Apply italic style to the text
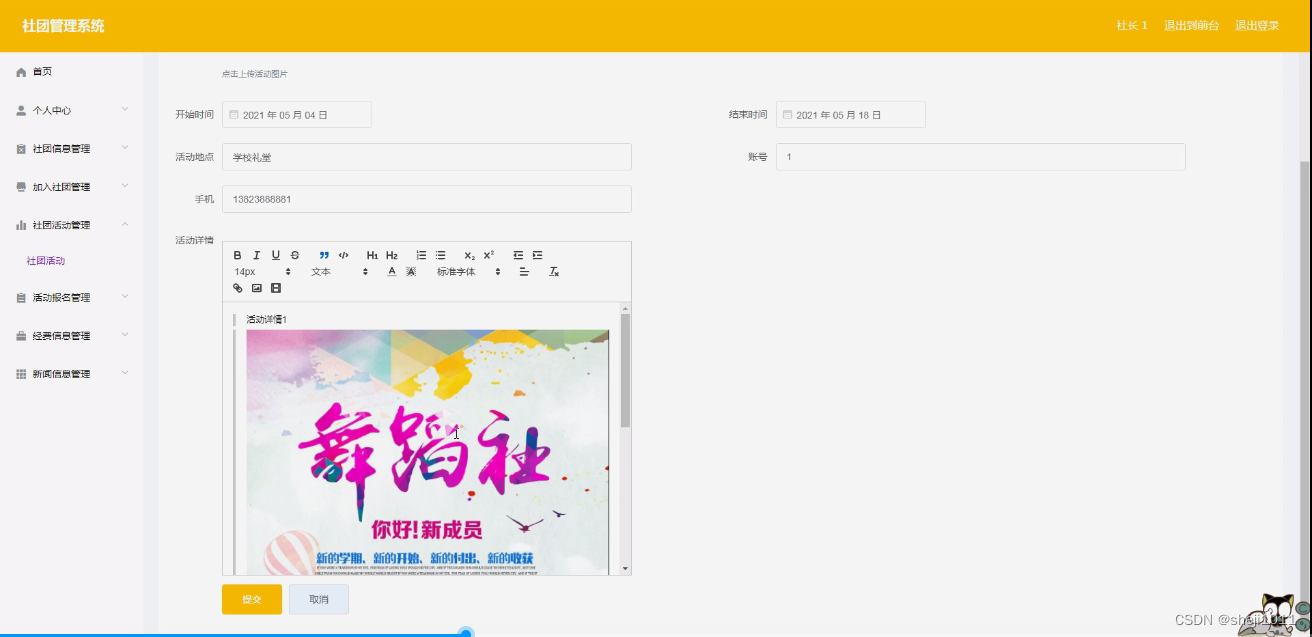The image size is (1312, 637). [256, 254]
